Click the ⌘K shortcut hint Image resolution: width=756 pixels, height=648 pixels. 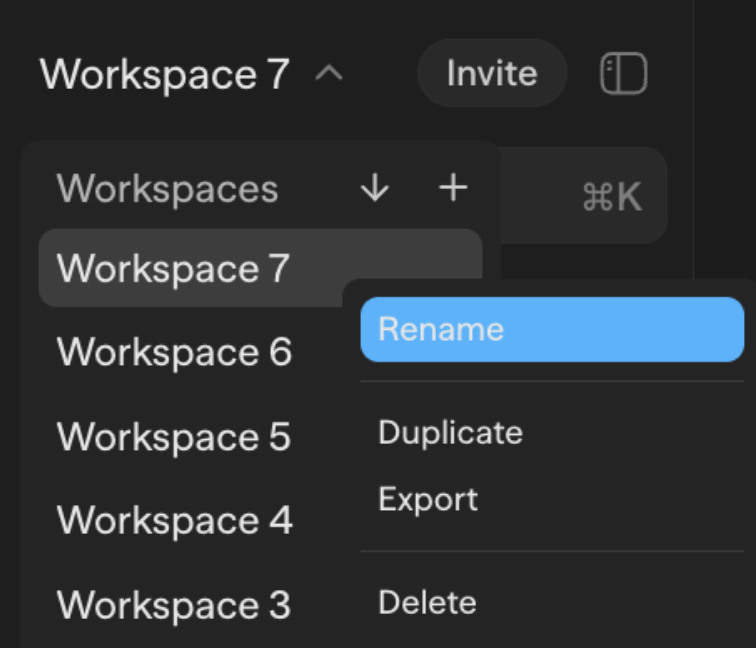tap(611, 198)
